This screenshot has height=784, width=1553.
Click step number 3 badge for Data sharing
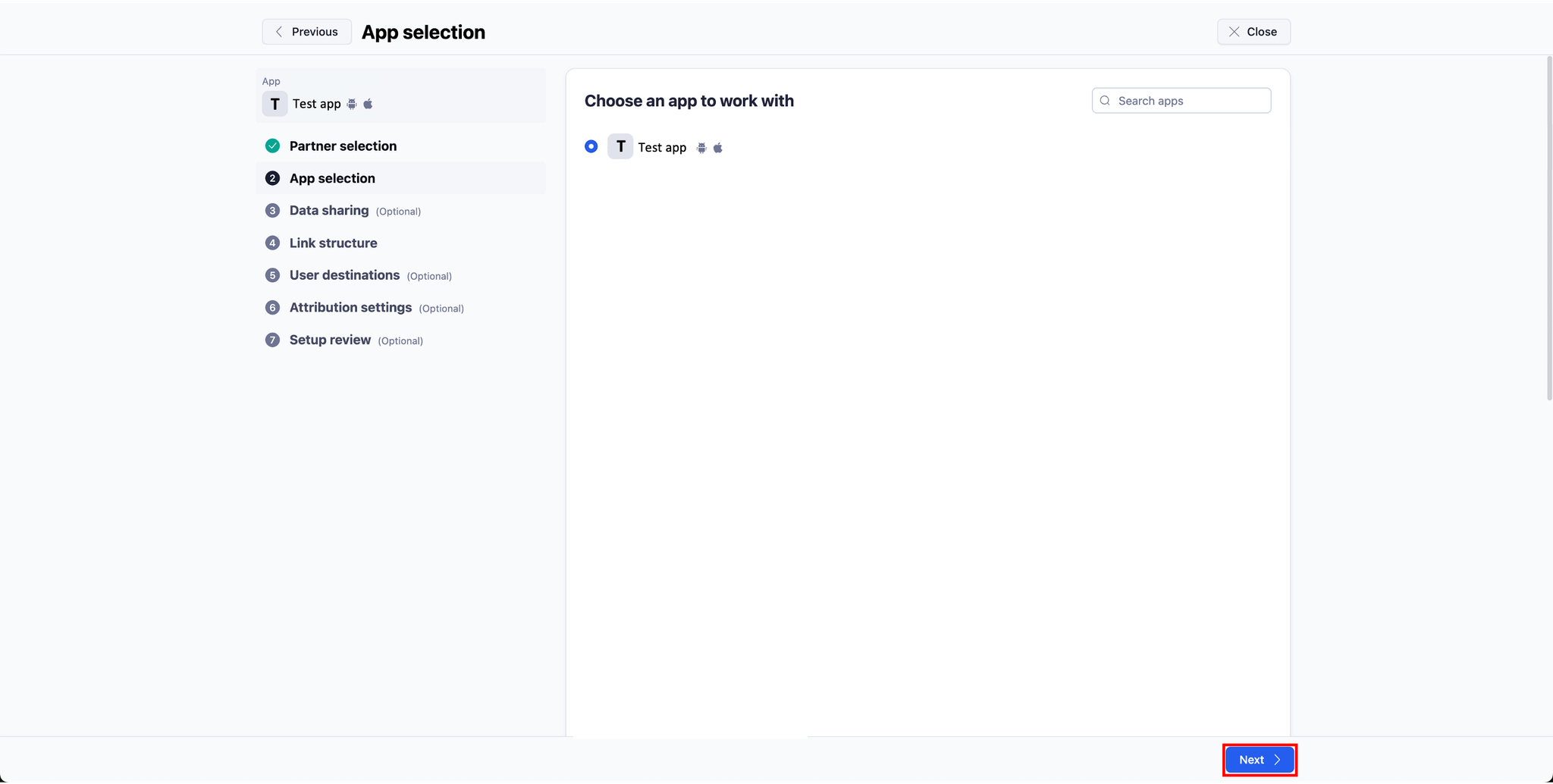tap(272, 211)
